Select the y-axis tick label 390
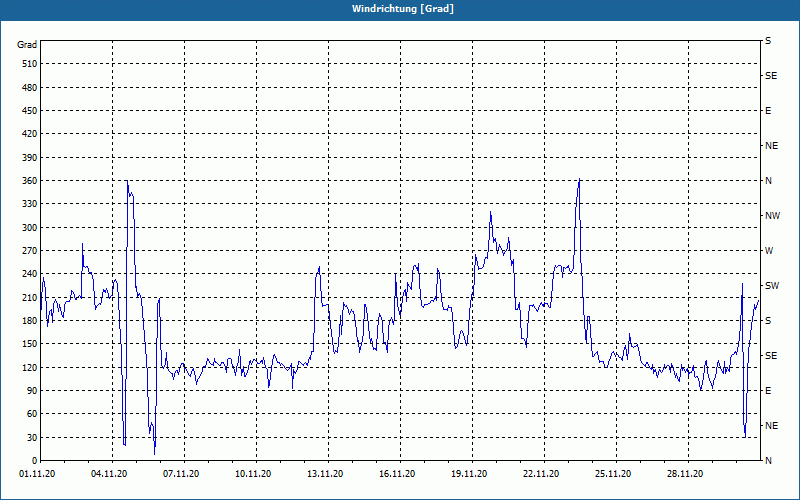The height and width of the screenshot is (500, 800). pos(30,158)
